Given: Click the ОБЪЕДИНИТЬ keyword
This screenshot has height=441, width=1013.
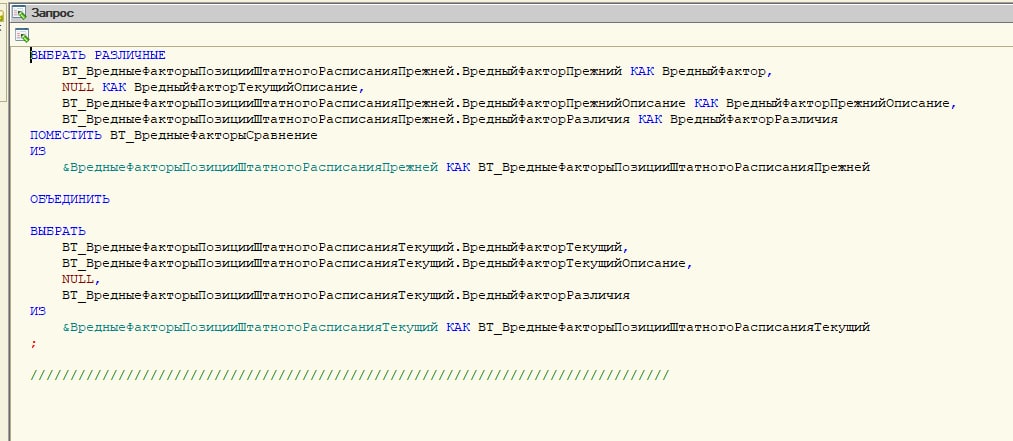Looking at the screenshot, I should (x=70, y=200).
